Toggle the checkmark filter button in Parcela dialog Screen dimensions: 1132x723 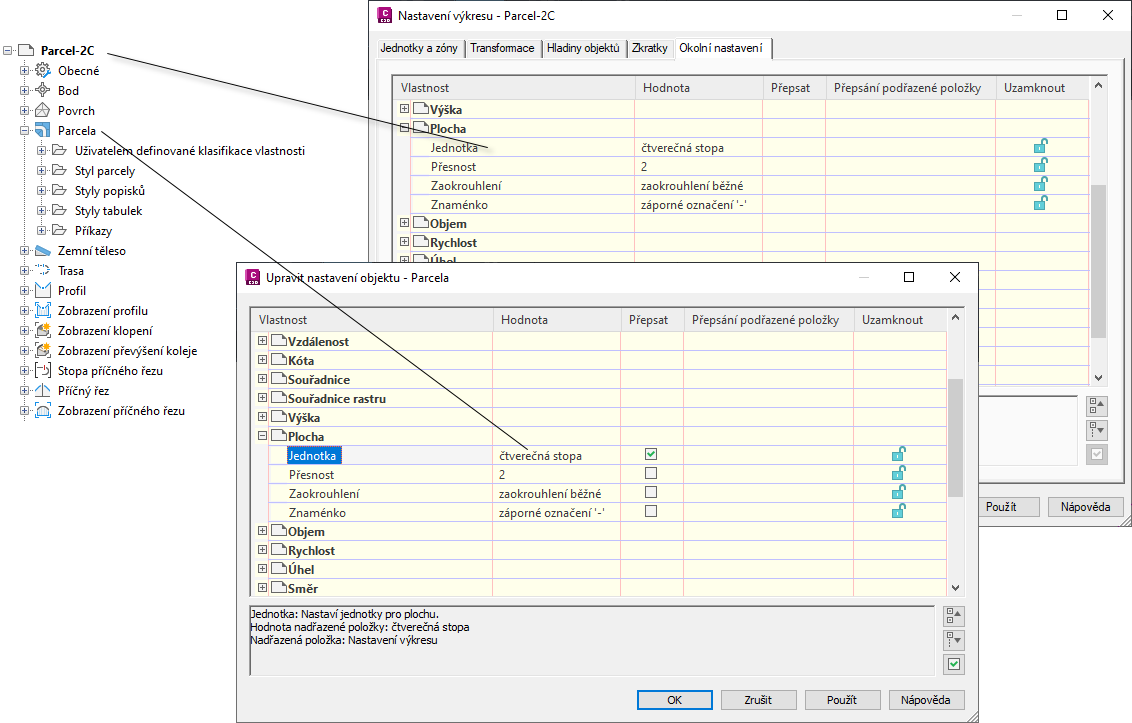[954, 664]
